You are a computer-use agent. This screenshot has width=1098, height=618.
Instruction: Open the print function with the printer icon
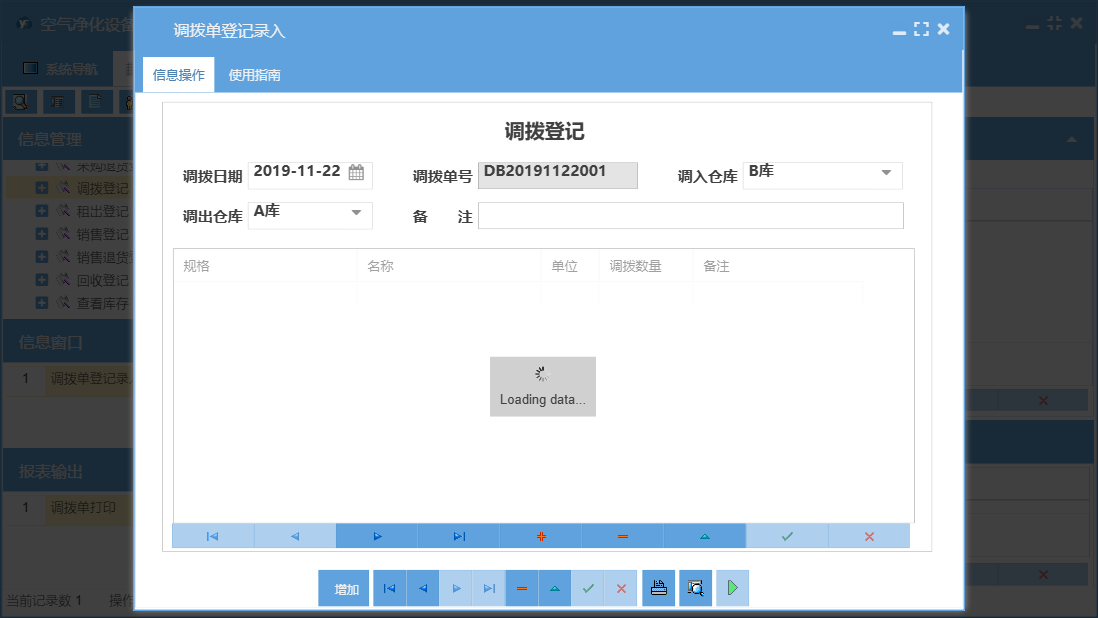pos(658,588)
